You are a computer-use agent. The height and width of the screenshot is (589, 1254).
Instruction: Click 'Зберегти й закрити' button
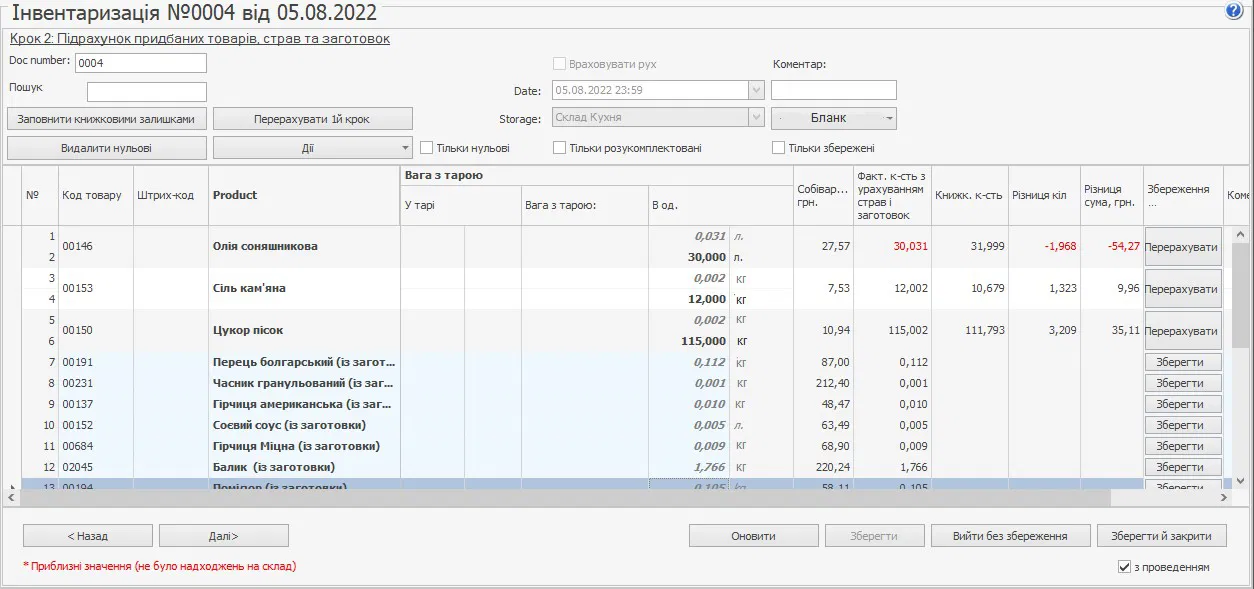[1161, 536]
